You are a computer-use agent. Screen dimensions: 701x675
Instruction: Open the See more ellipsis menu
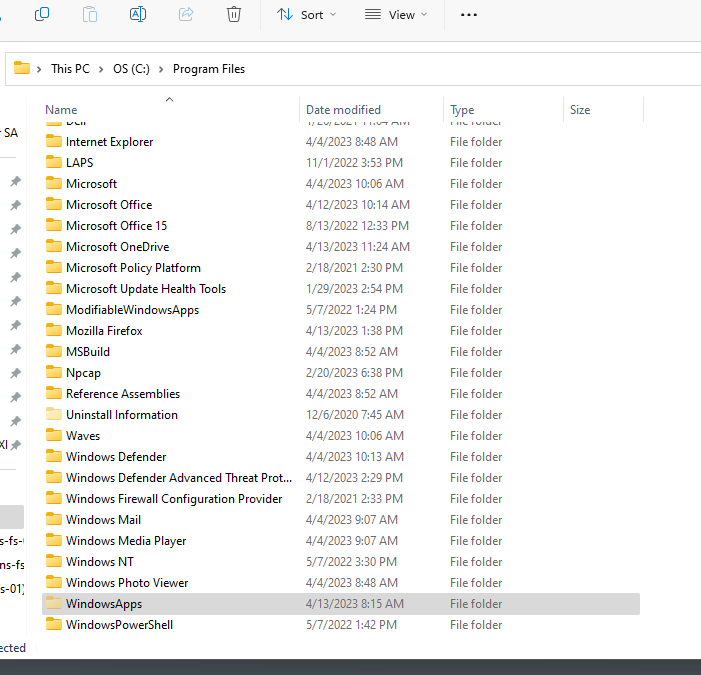click(x=469, y=15)
